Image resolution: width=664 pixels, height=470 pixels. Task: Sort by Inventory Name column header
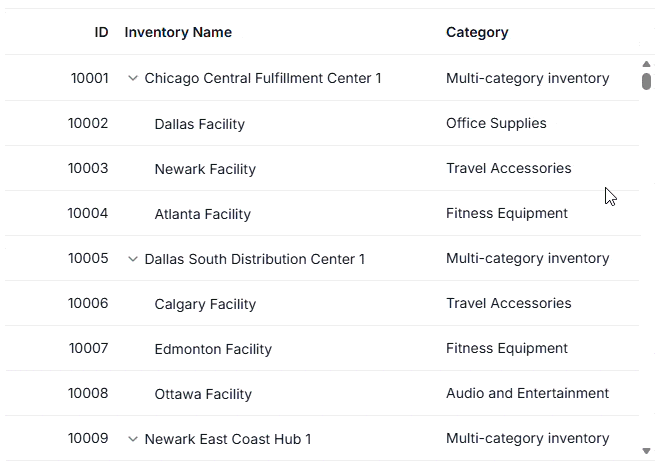(x=178, y=32)
